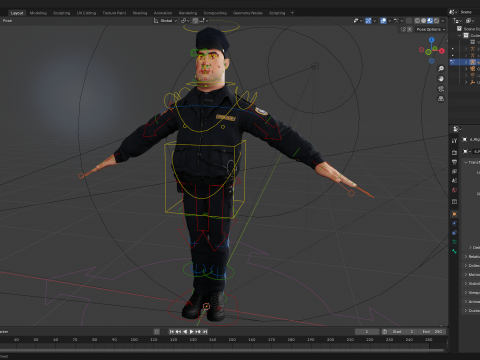The height and width of the screenshot is (360, 480).
Task: Open the Armature data properties tab
Action: click(454, 242)
